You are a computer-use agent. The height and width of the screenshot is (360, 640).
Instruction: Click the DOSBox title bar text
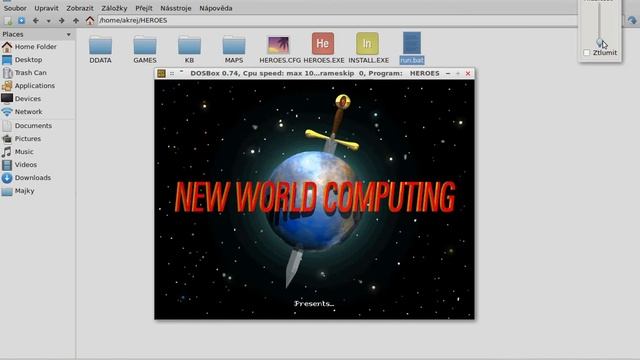[315, 73]
